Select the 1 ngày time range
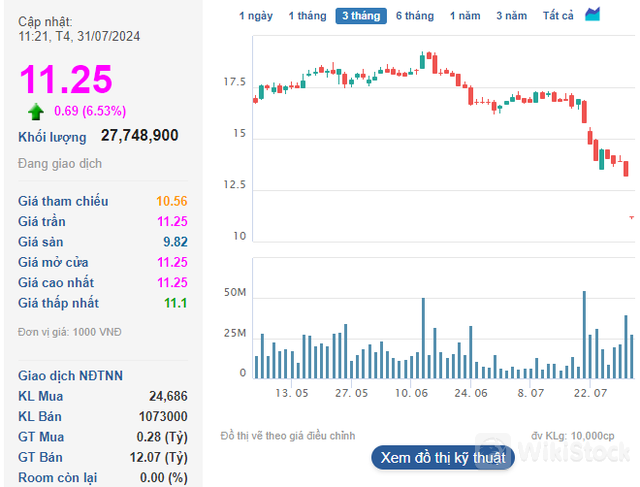The width and height of the screenshot is (640, 487). tap(255, 16)
